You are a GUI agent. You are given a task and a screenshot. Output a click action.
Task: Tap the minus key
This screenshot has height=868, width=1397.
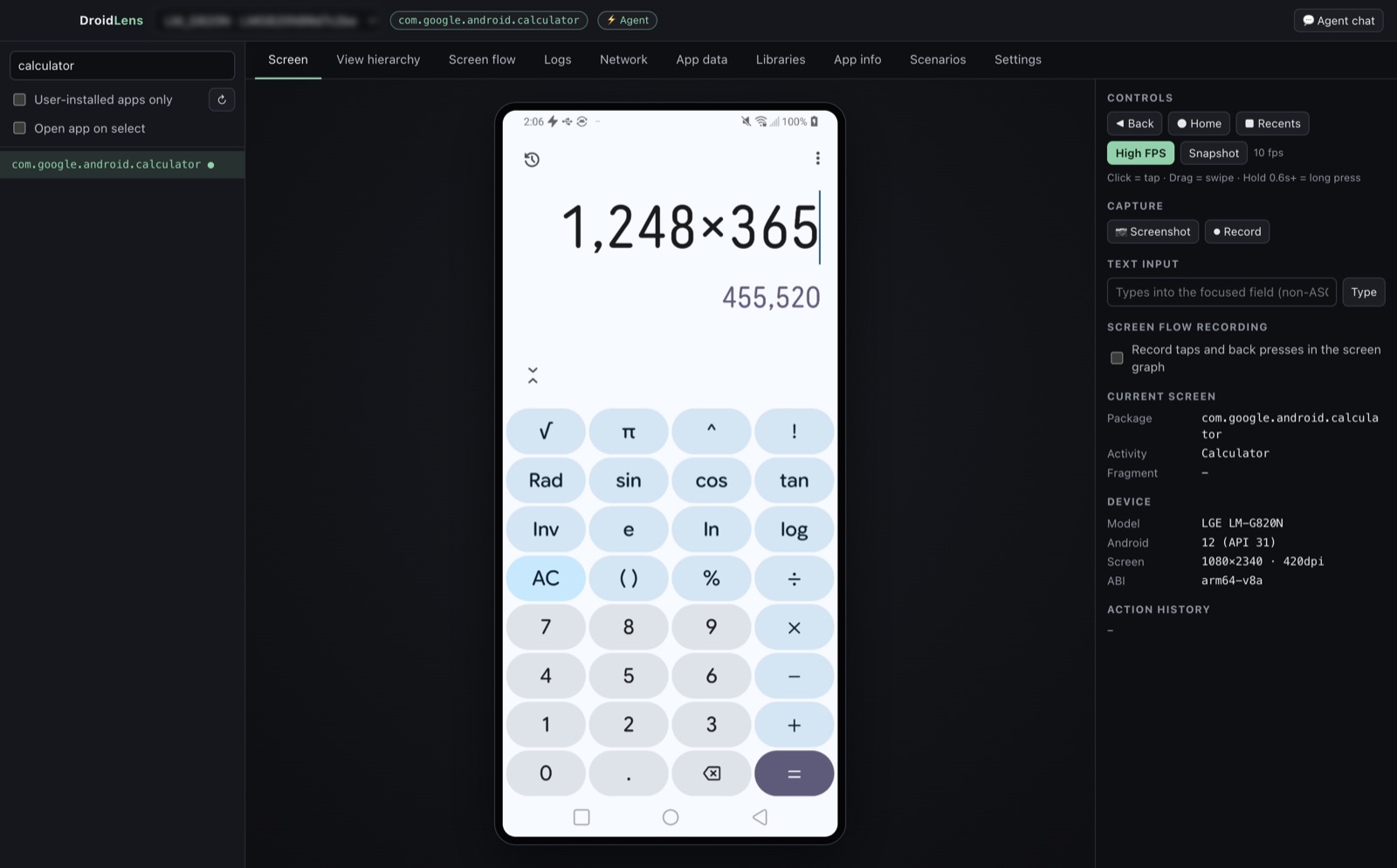click(794, 676)
